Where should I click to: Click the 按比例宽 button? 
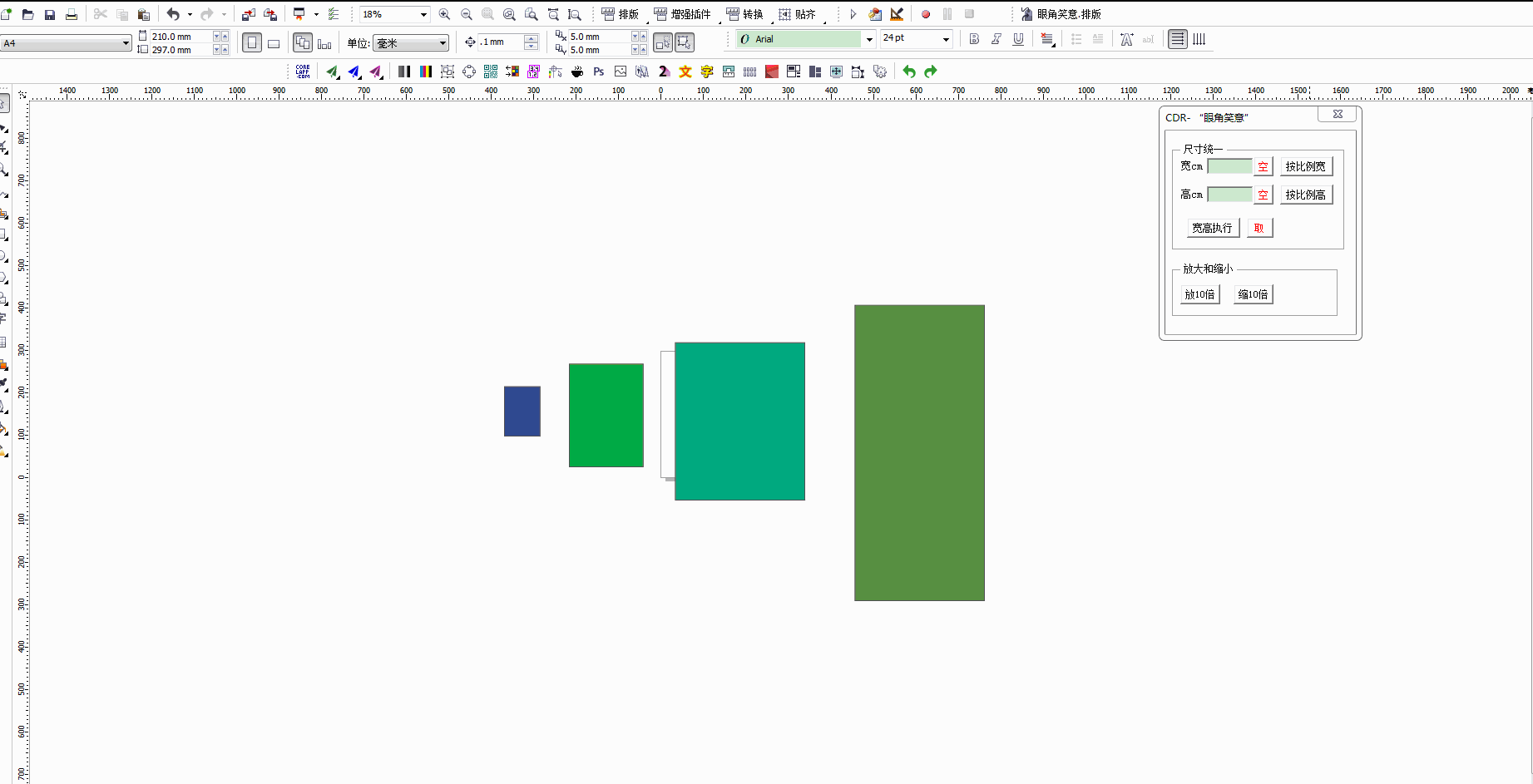coord(1306,166)
